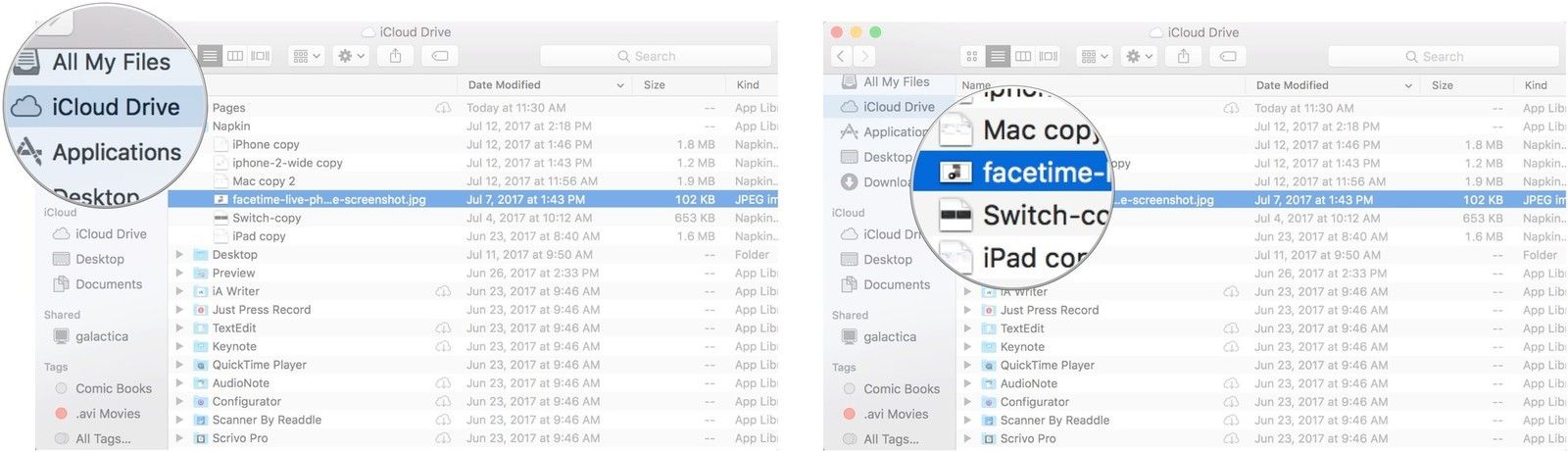Switch left window to list view
The image size is (1568, 452).
210,56
